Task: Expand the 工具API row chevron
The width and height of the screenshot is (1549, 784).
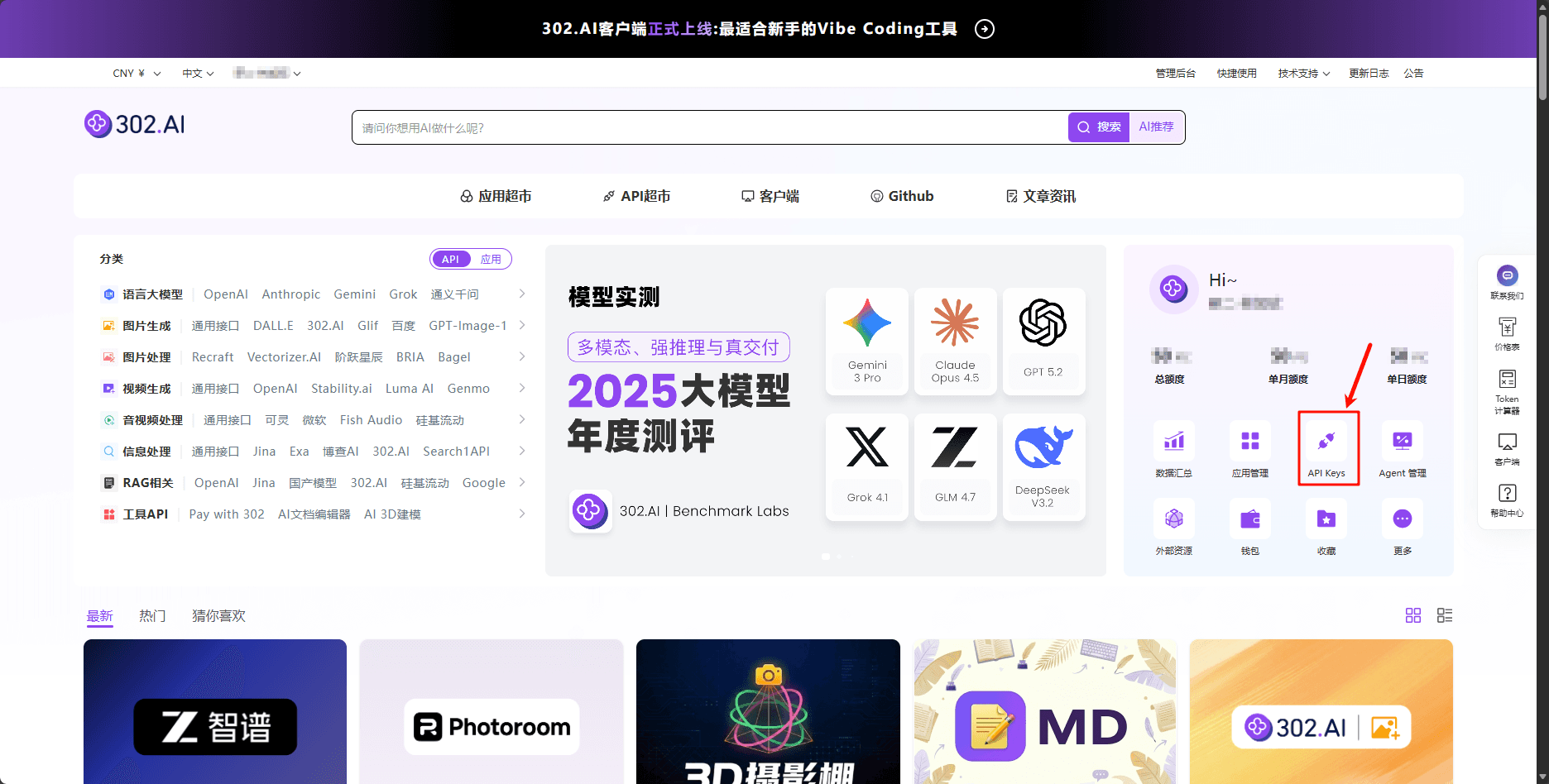Action: pyautogui.click(x=522, y=514)
